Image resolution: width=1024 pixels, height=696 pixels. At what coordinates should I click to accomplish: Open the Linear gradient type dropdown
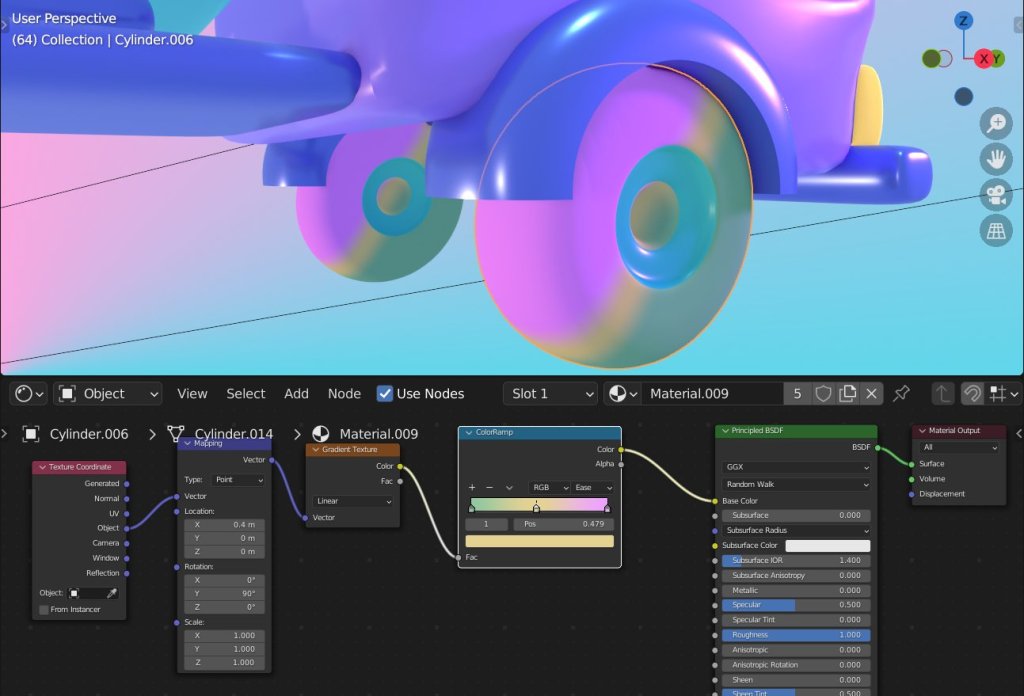[x=353, y=501]
